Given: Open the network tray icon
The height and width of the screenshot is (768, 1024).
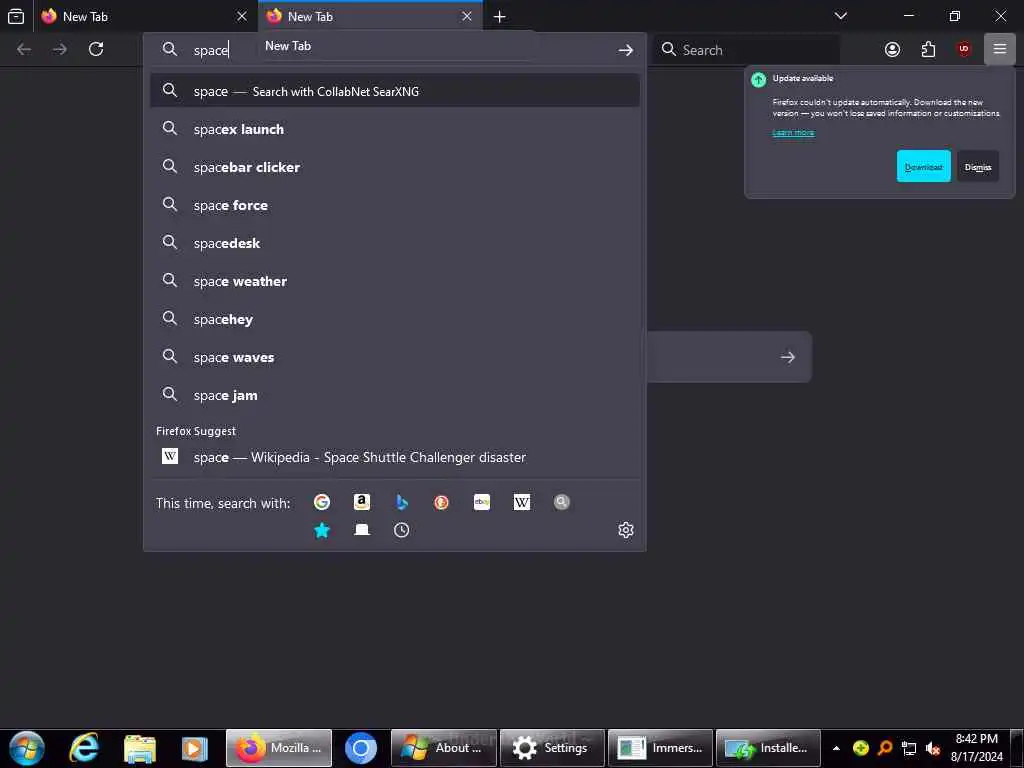Looking at the screenshot, I should 909,748.
